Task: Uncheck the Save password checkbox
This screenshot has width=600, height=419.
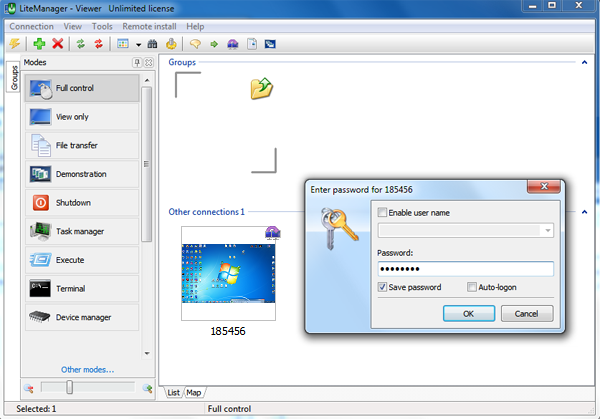Action: 382,287
